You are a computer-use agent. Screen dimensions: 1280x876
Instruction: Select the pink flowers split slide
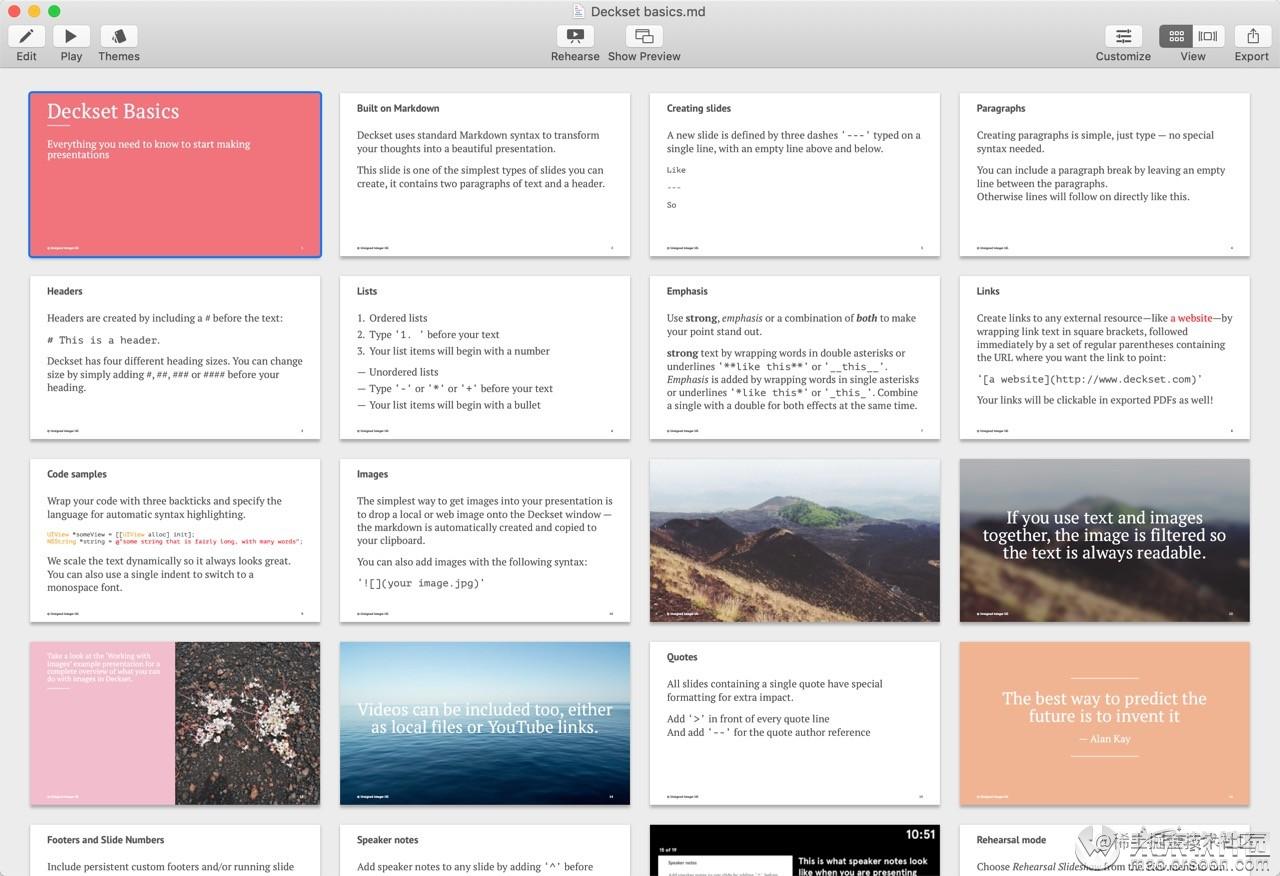(175, 724)
